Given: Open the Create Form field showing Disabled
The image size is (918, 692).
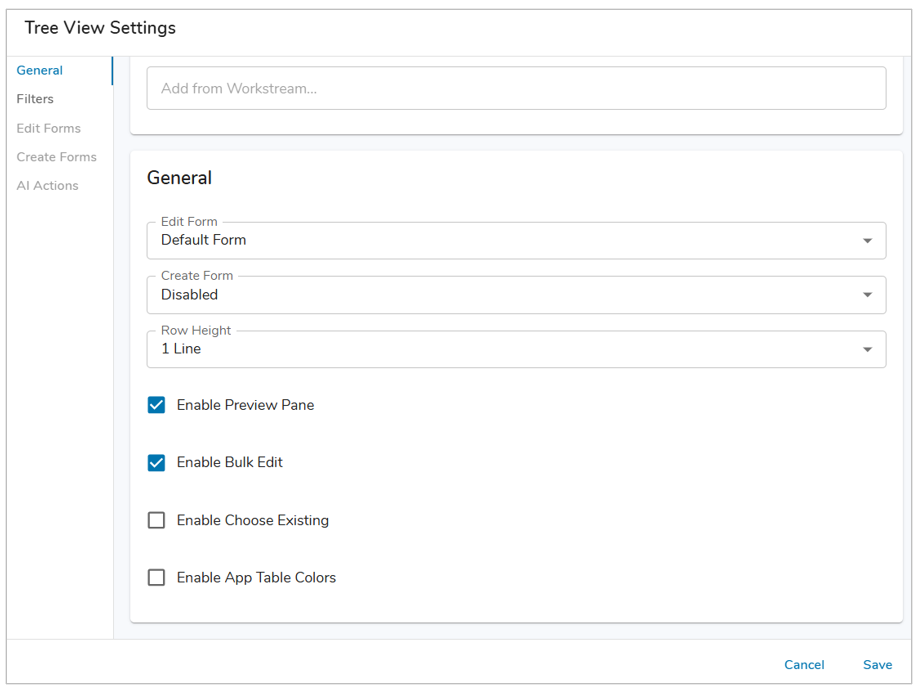Looking at the screenshot, I should 500,295.
